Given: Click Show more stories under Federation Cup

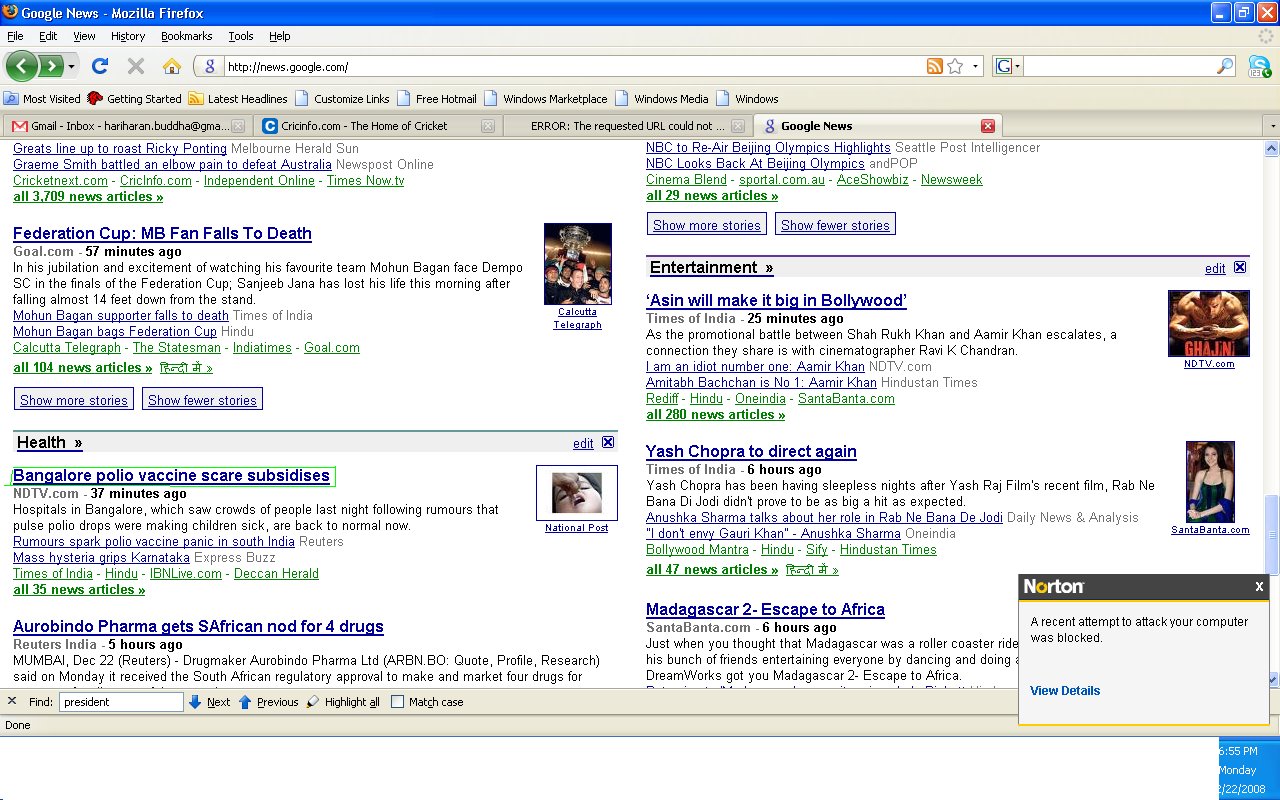Looking at the screenshot, I should click(74, 400).
